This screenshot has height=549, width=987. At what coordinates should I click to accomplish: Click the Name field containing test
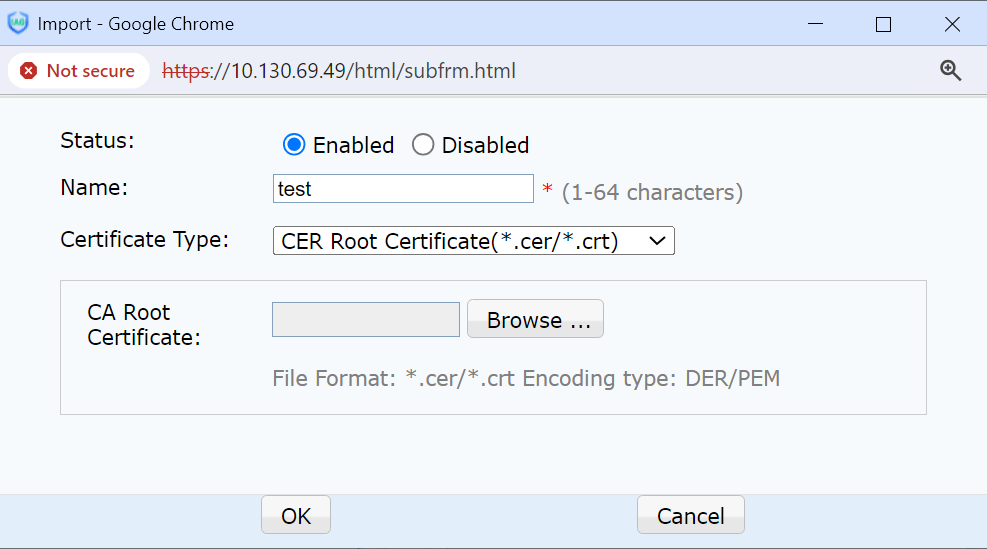pos(403,189)
